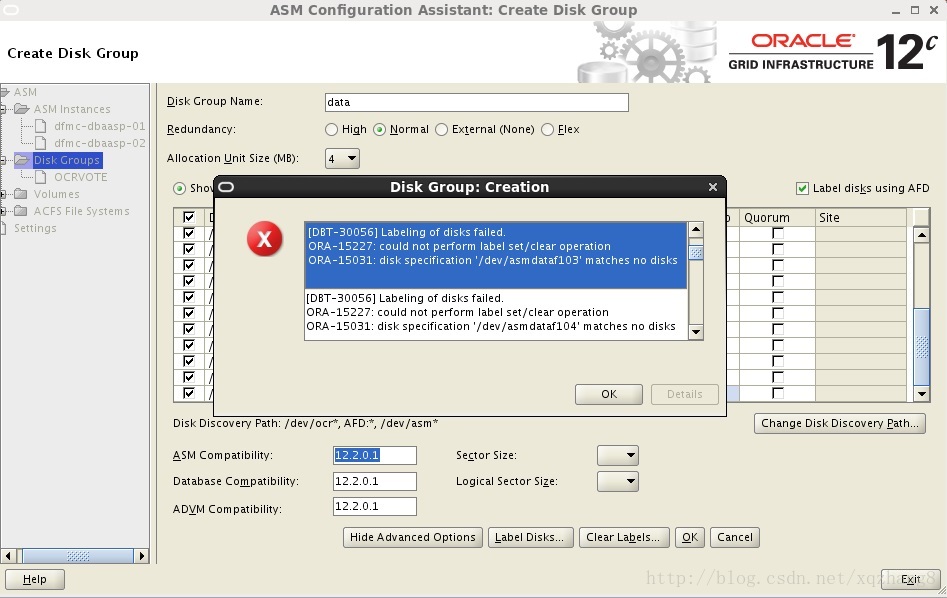947x598 pixels.
Task: Click the Help button
Action: pos(34,579)
